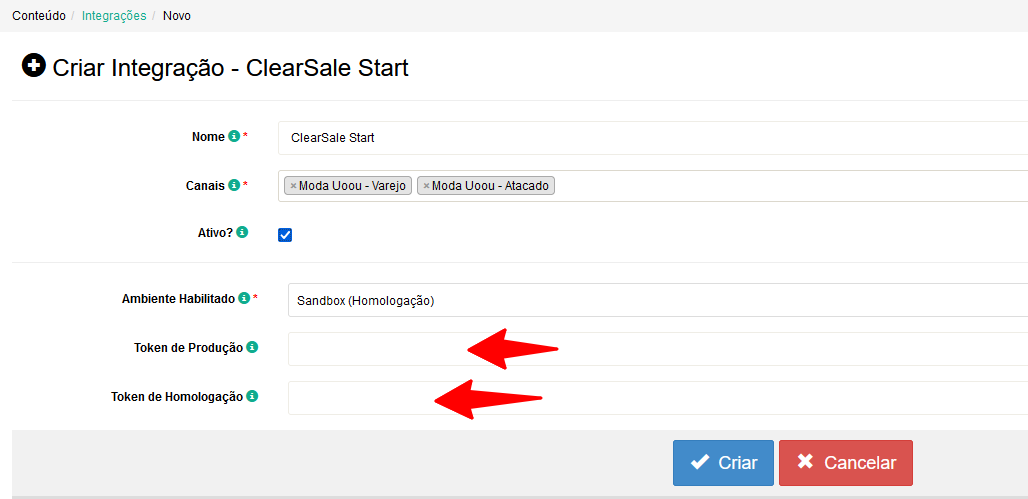This screenshot has height=499, width=1028.
Task: Focus the Nome input field
Action: click(653, 138)
